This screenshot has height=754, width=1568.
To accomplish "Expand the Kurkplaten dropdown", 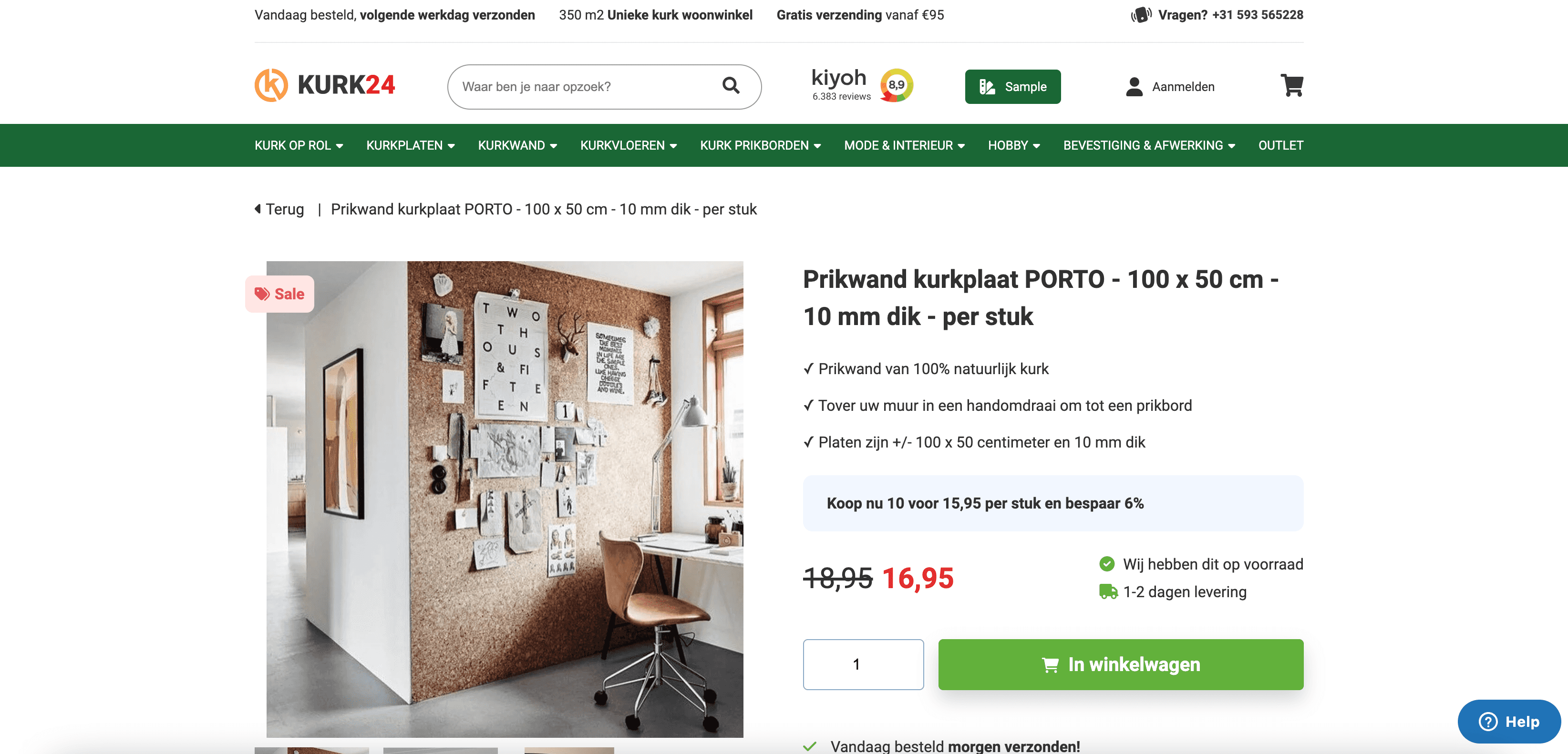I will coord(410,145).
